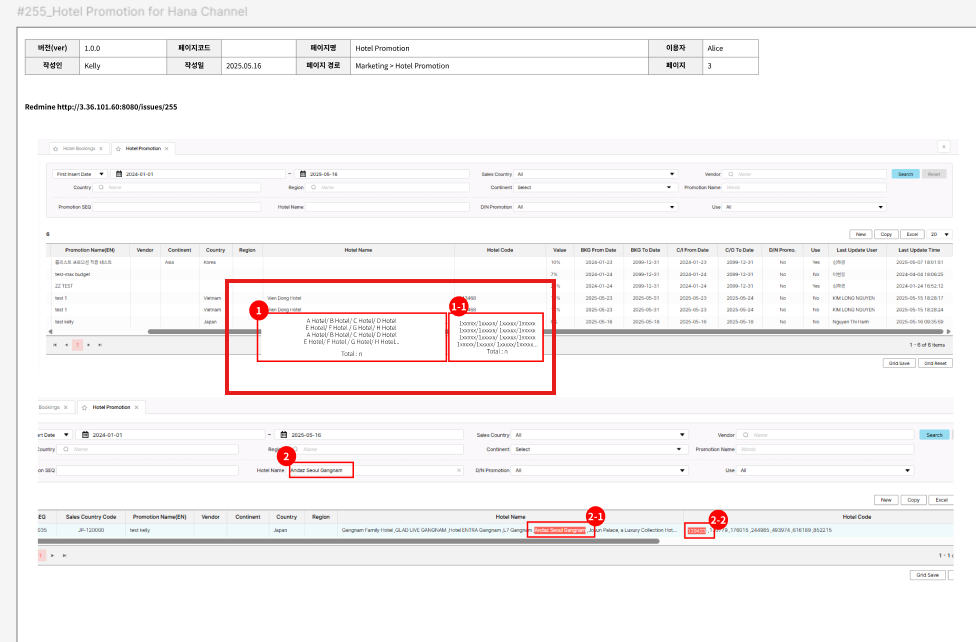Click the red annotation marker labeled 2-2
The image size is (976, 642).
pyautogui.click(x=717, y=519)
